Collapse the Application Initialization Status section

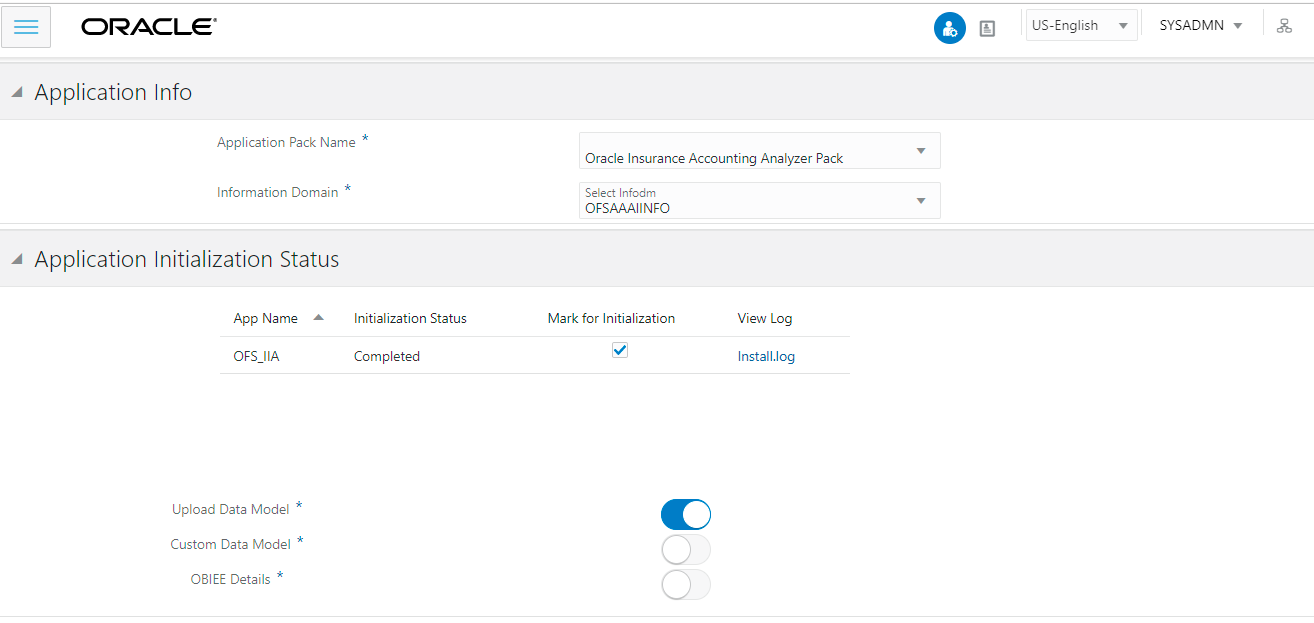(x=16, y=259)
